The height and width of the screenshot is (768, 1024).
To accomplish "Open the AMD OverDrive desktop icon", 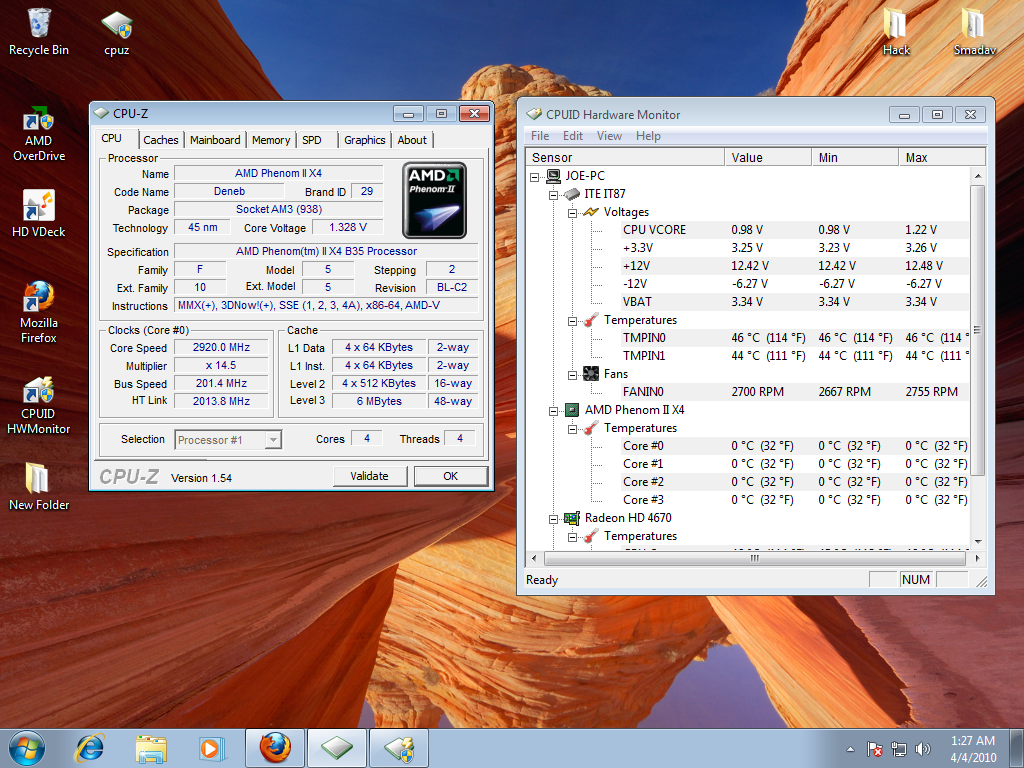I will [x=38, y=133].
